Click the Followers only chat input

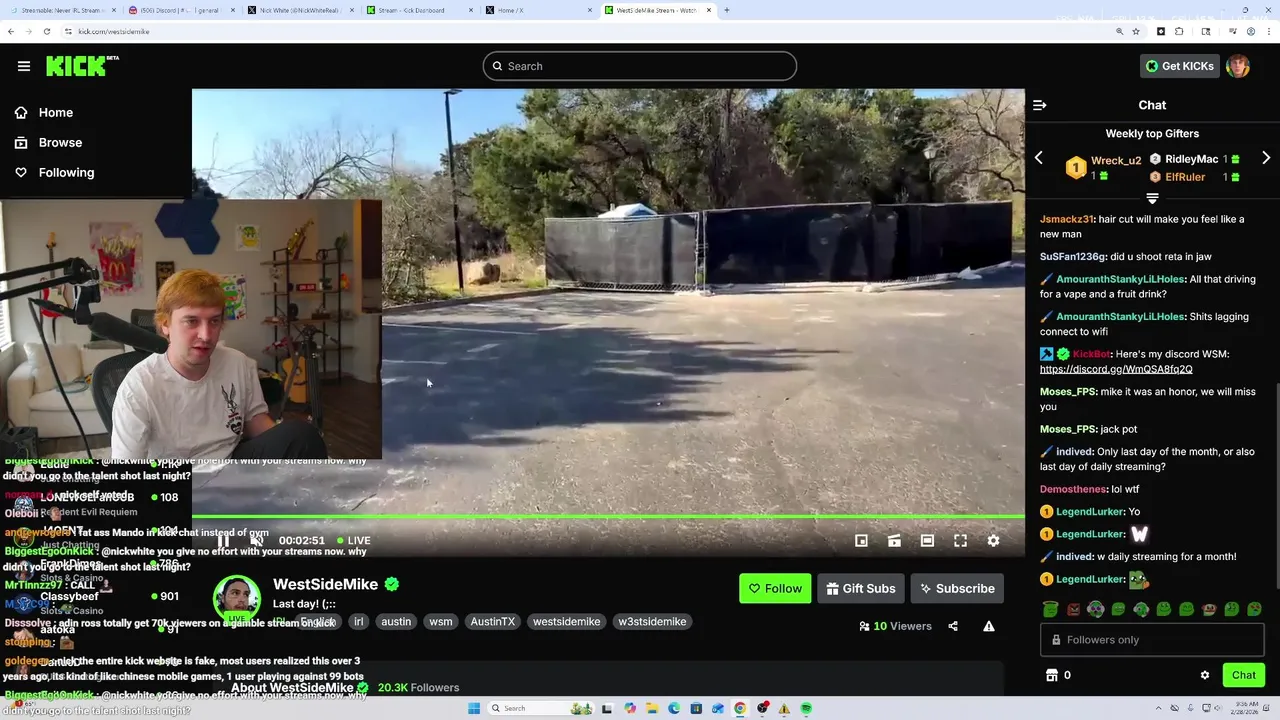[1152, 640]
